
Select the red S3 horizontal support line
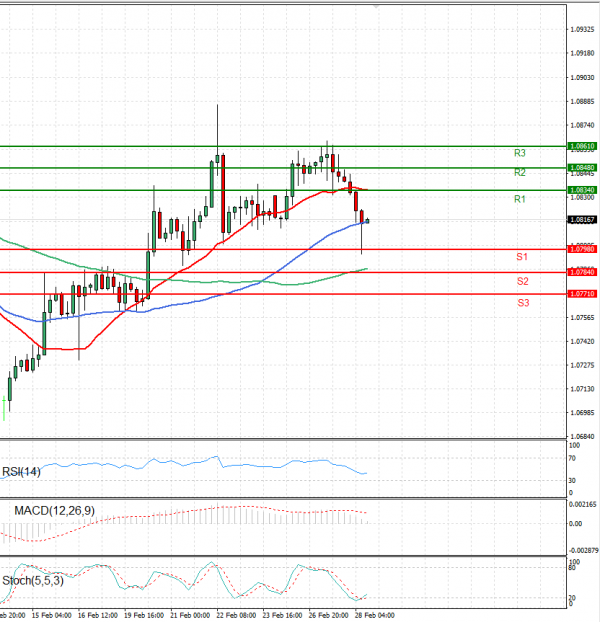point(283,294)
